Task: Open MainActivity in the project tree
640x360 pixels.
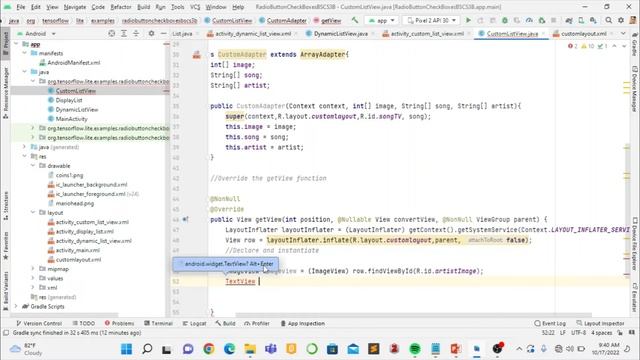Action: point(71,119)
